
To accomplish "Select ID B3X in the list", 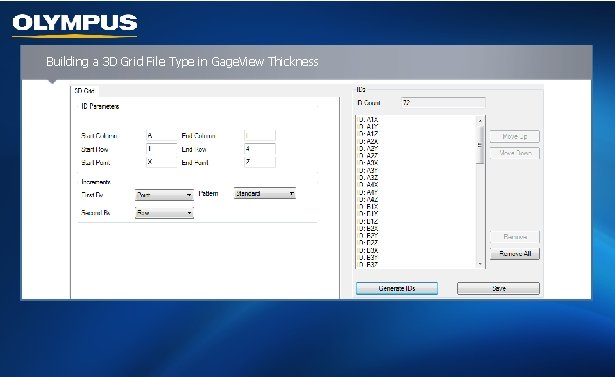I will (x=368, y=250).
